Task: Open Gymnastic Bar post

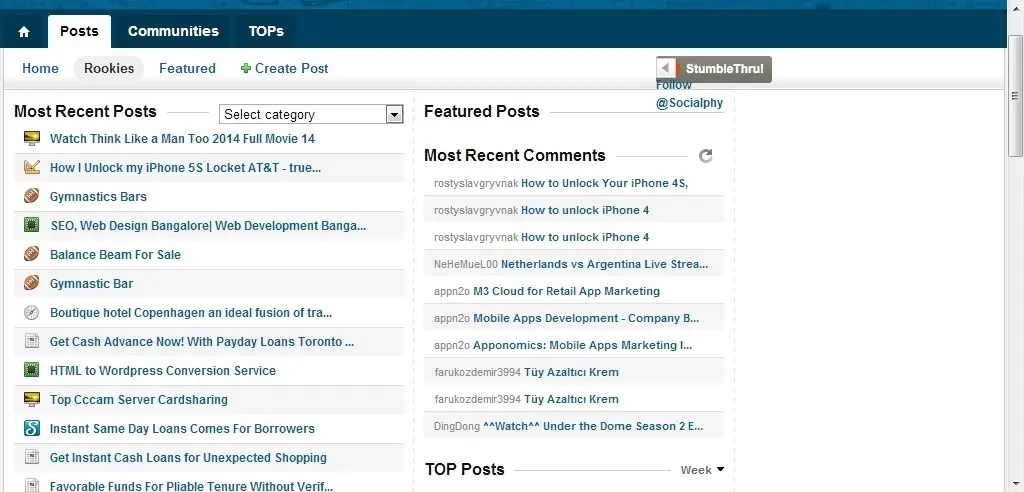Action: pos(91,284)
